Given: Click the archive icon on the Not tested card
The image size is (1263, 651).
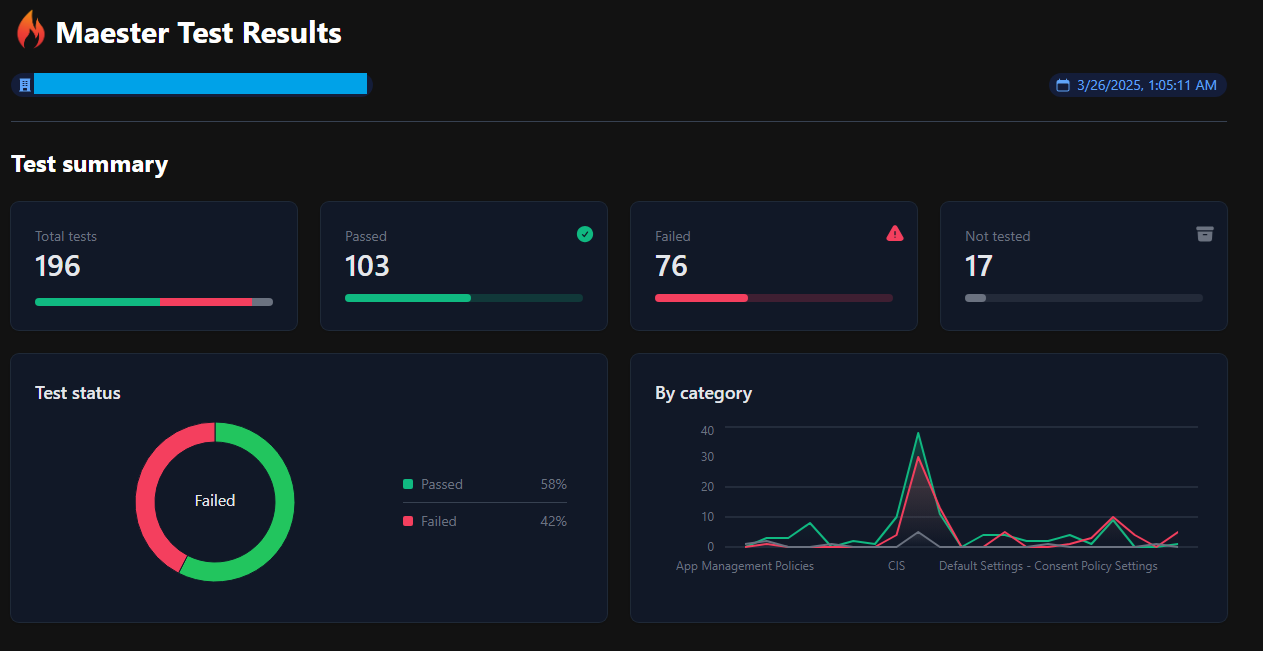Looking at the screenshot, I should tap(1205, 234).
